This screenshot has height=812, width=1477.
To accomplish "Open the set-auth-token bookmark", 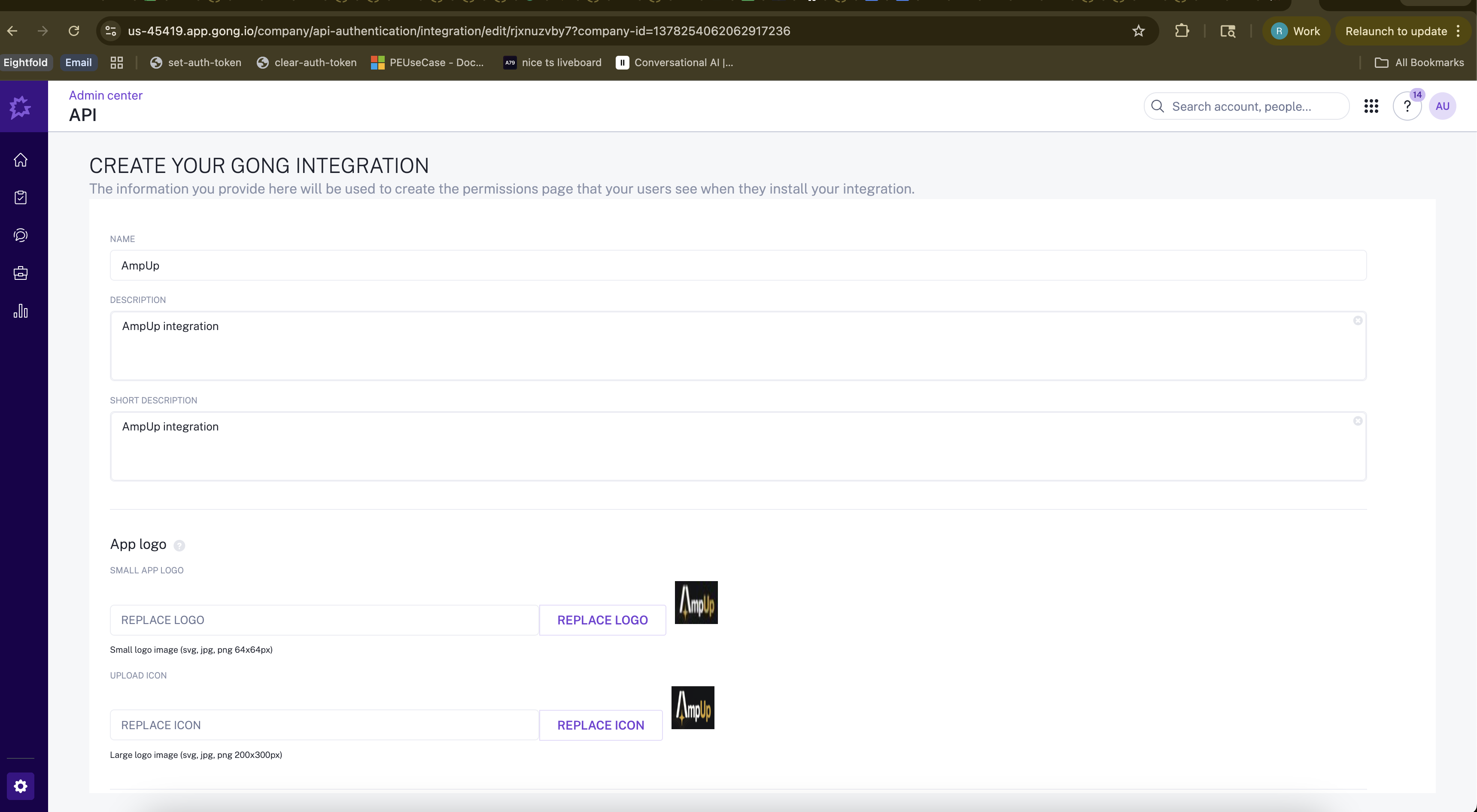I will click(x=205, y=63).
